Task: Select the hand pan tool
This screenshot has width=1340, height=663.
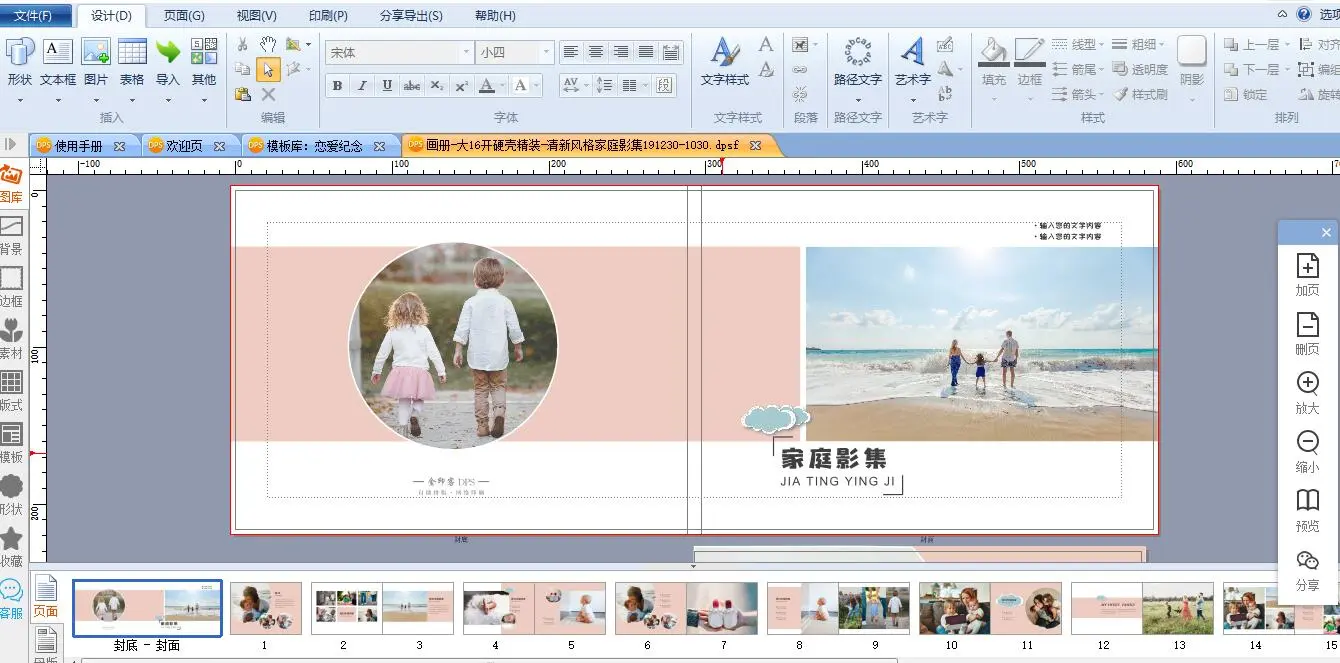Action: pos(268,44)
